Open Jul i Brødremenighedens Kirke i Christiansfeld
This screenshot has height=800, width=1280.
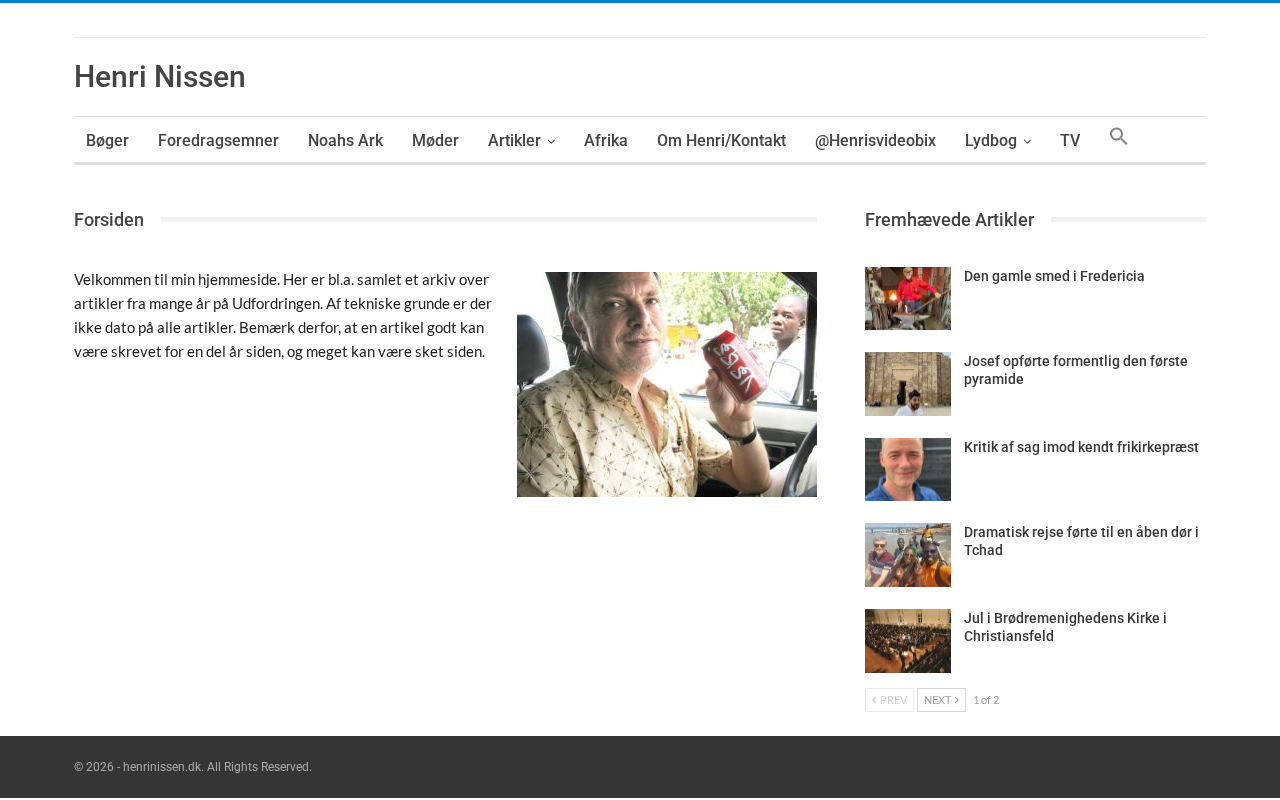(x=1065, y=627)
